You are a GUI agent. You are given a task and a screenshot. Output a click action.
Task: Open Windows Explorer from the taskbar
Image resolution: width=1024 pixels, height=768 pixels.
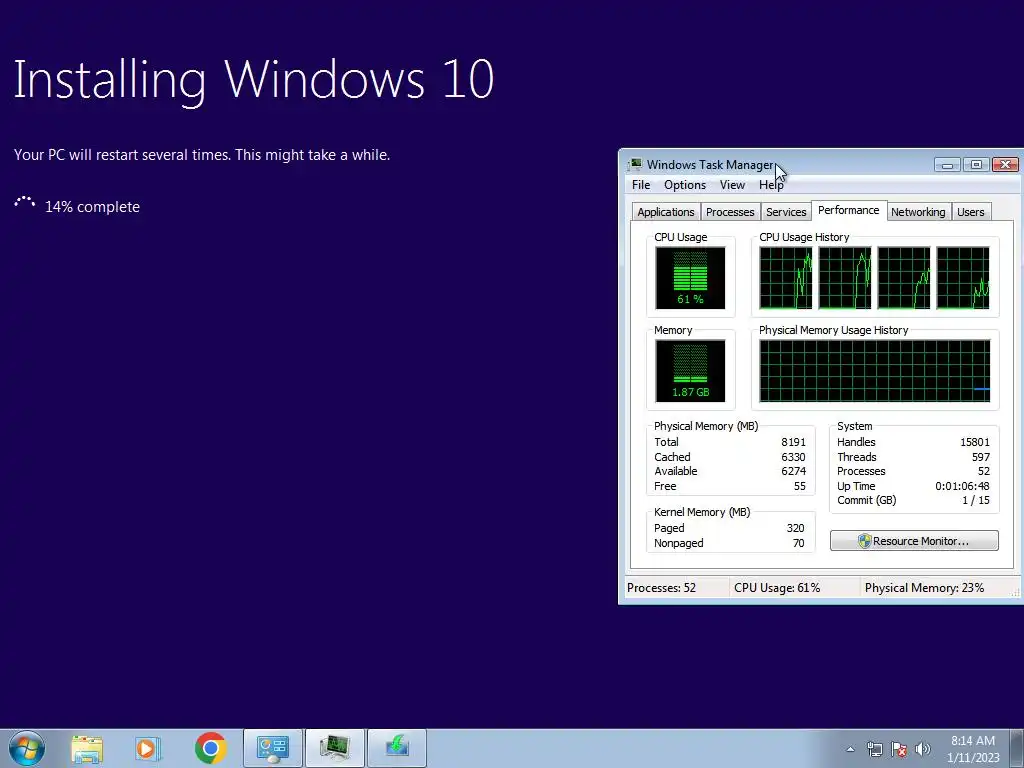[x=87, y=748]
